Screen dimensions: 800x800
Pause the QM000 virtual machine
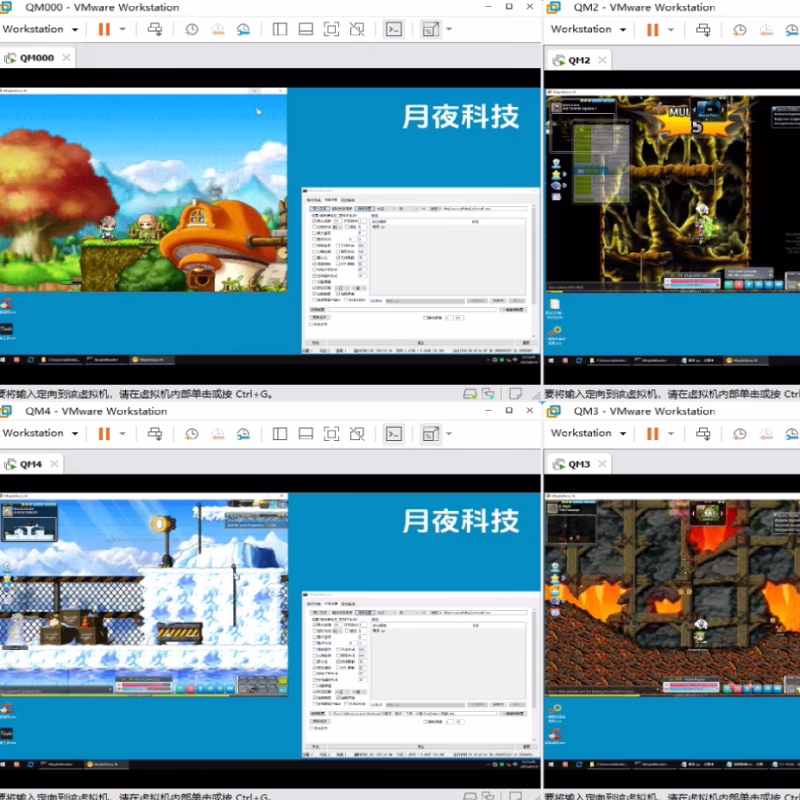[104, 29]
